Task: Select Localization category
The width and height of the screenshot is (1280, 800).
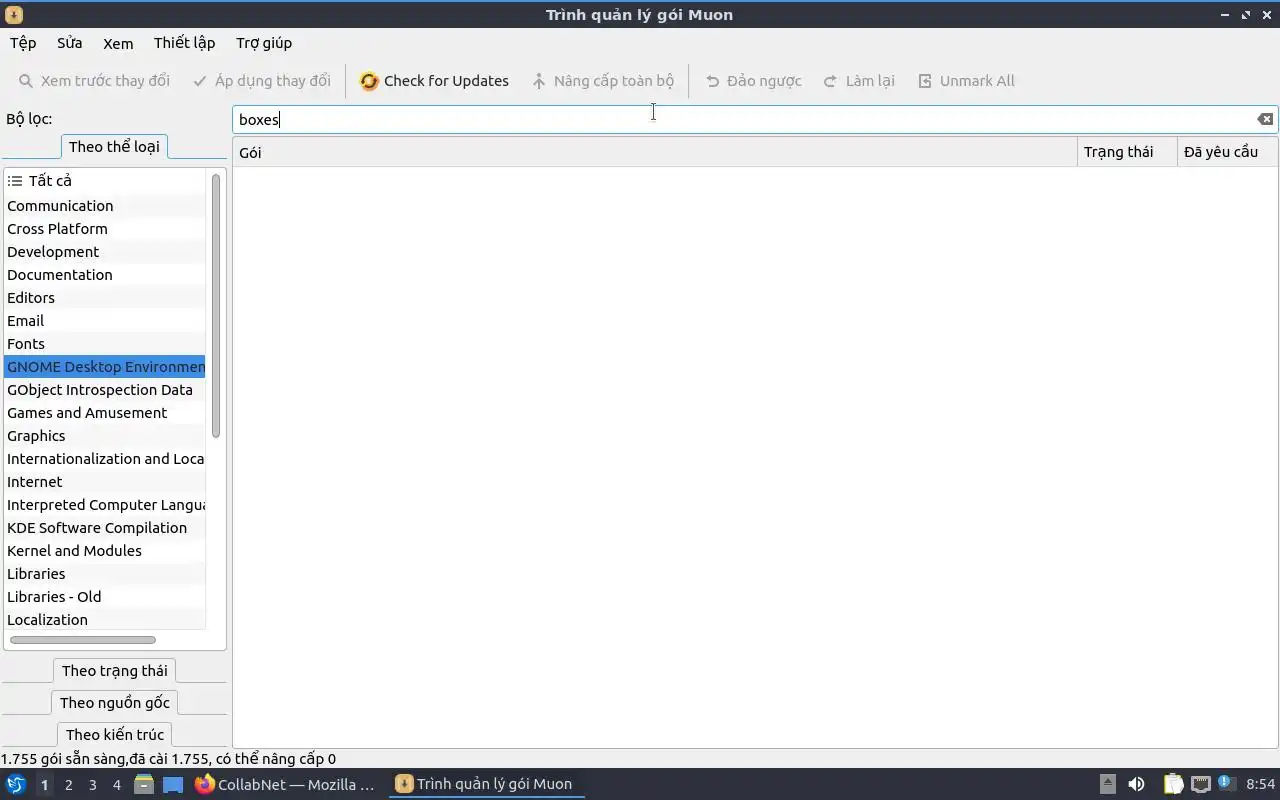Action: pos(105,620)
